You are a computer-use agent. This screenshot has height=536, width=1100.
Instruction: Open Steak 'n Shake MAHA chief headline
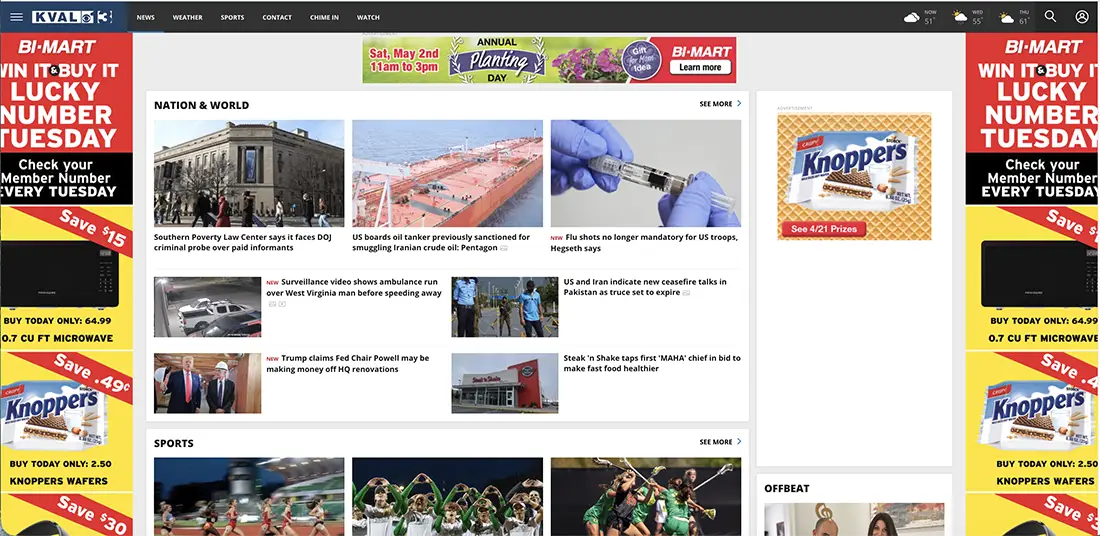coord(652,363)
